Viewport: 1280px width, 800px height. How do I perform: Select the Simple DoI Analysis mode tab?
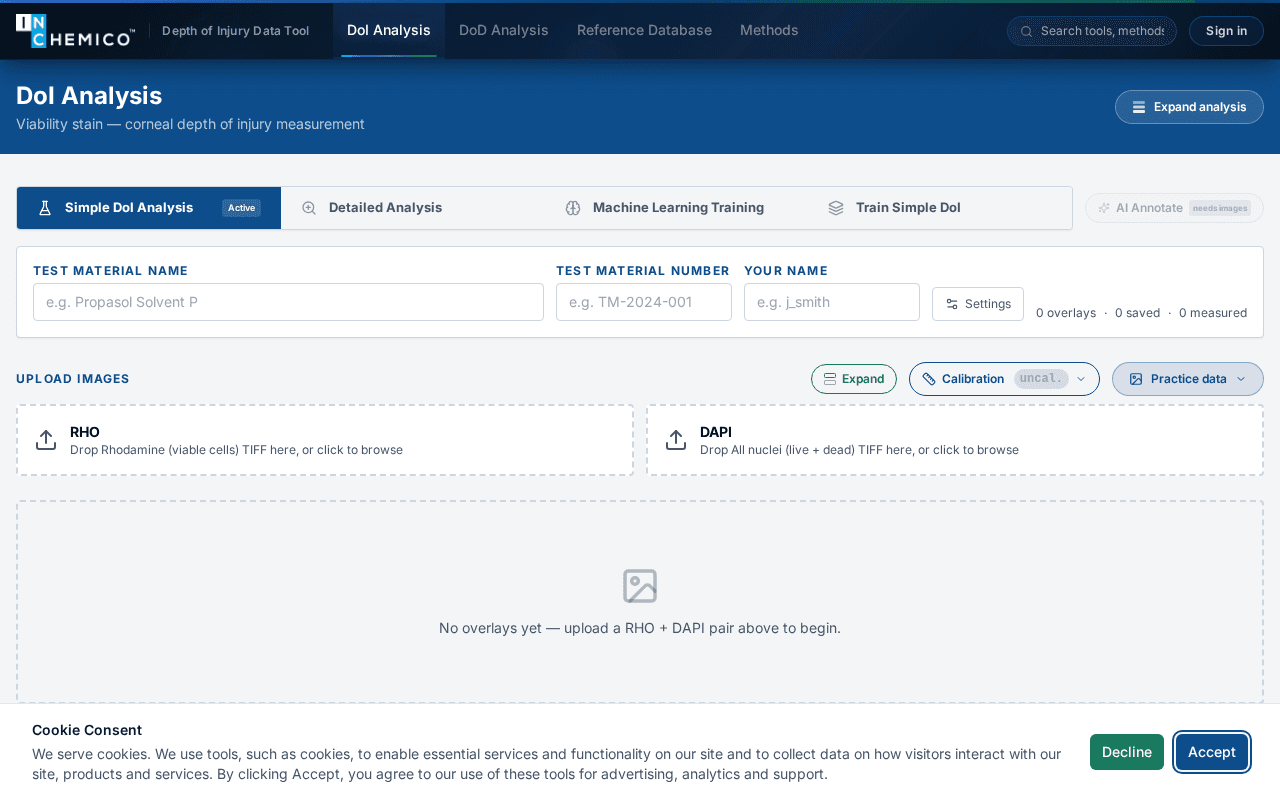(x=149, y=208)
